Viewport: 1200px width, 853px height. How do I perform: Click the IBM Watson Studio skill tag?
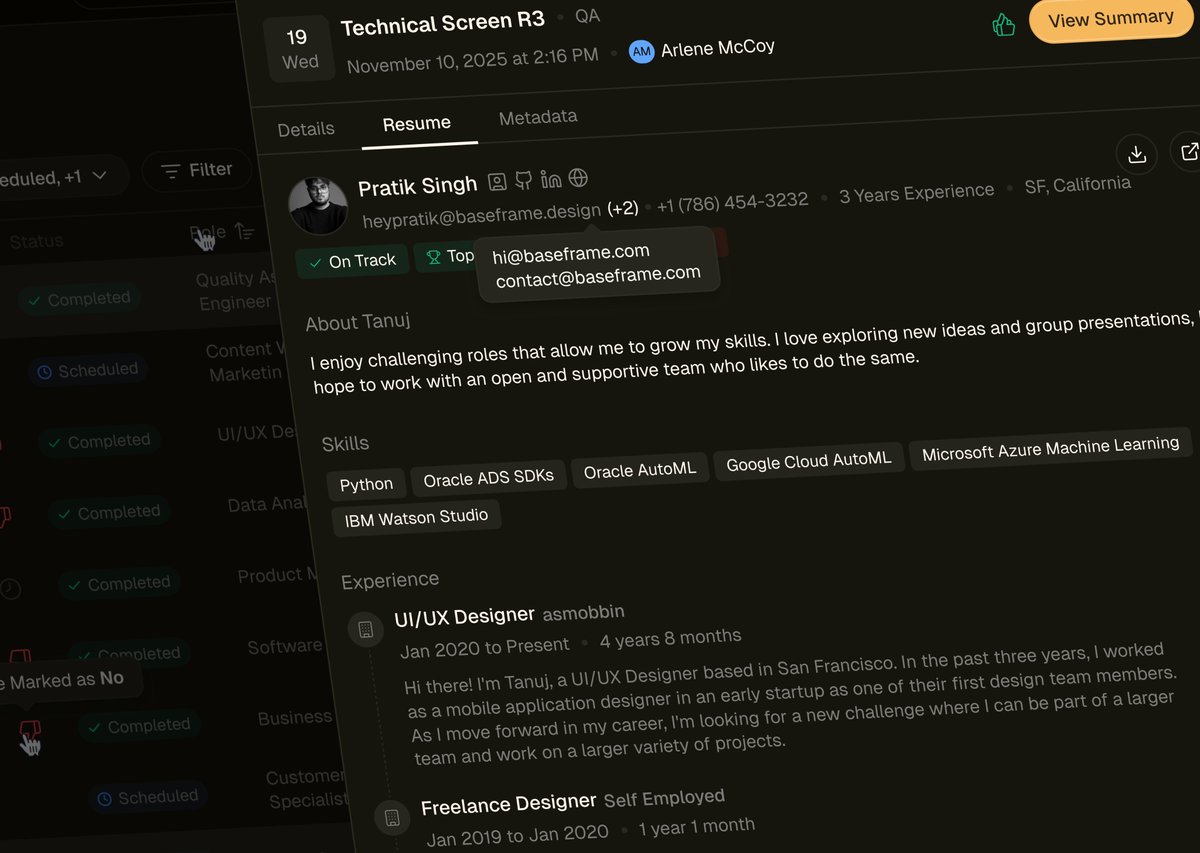tap(416, 517)
